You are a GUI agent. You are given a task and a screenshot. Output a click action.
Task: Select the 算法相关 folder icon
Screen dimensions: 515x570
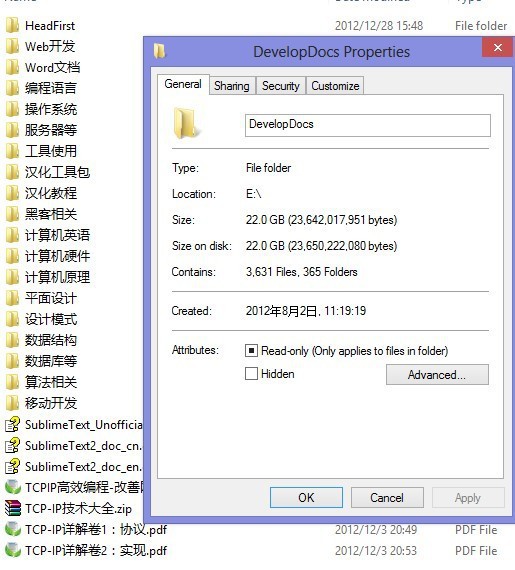13,382
